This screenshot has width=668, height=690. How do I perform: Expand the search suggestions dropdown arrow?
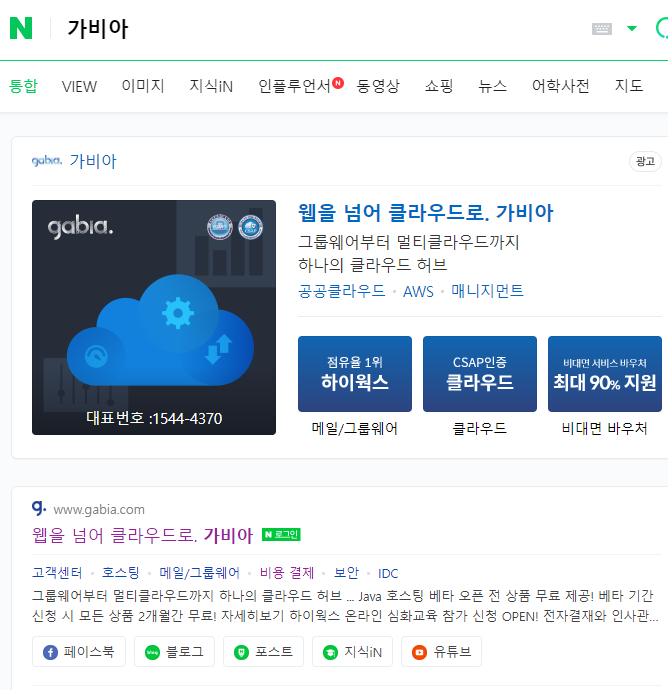click(x=632, y=29)
